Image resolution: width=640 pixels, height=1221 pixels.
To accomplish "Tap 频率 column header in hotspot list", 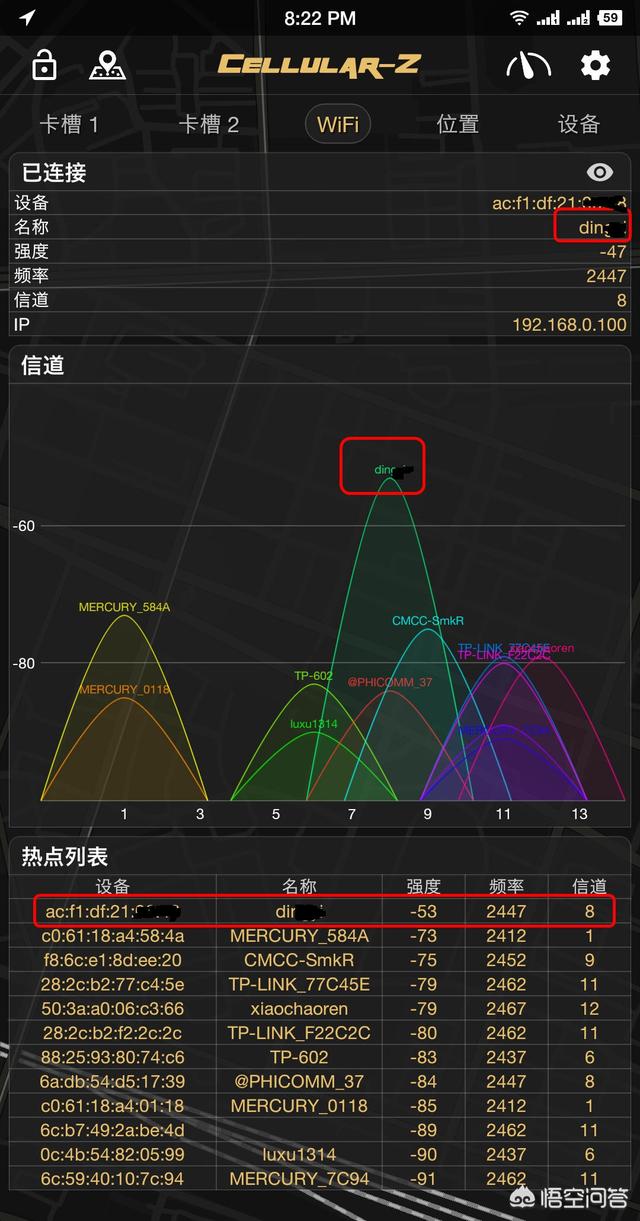I will tap(506, 886).
